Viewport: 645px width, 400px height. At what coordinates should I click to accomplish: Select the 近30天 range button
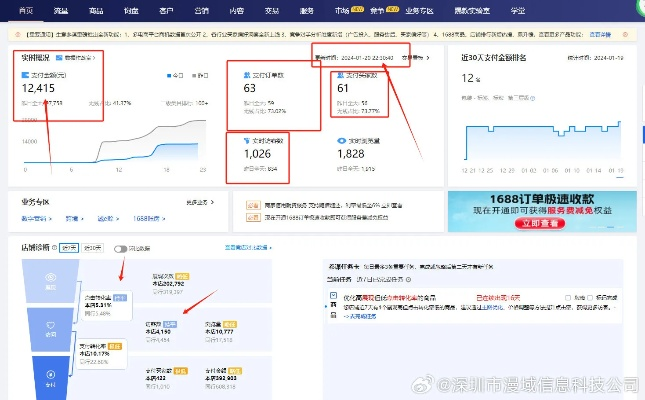pos(92,248)
